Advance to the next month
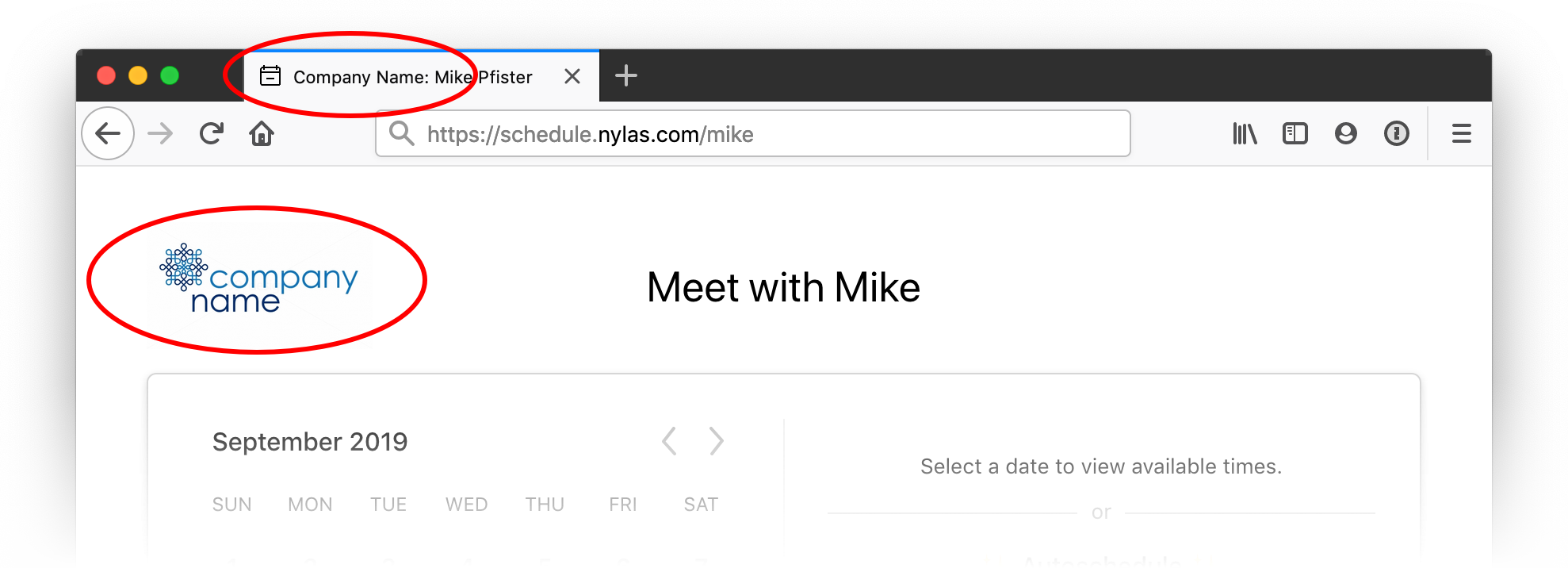Screen dimensions: 1568x568 (x=717, y=441)
